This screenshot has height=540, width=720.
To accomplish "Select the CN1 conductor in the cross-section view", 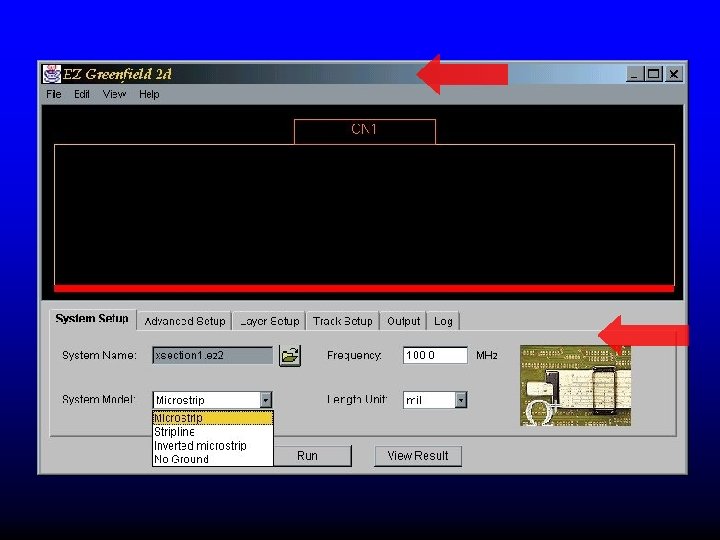I will 365,131.
